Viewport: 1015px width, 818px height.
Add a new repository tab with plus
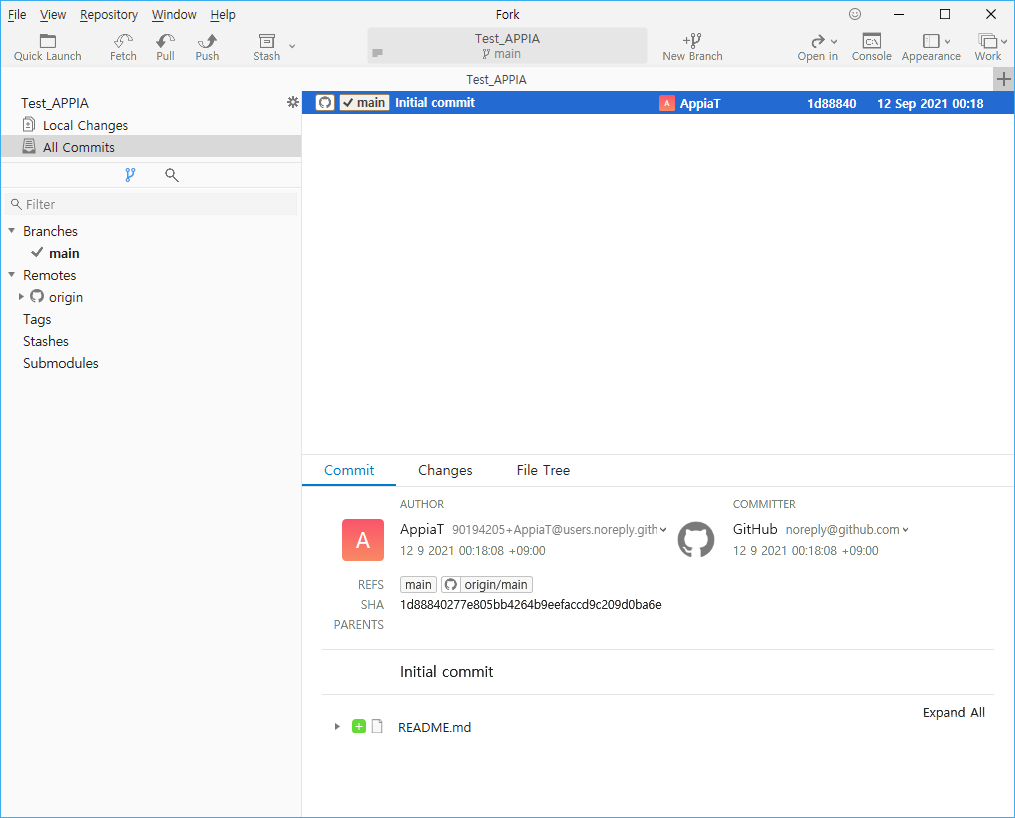tap(1003, 79)
